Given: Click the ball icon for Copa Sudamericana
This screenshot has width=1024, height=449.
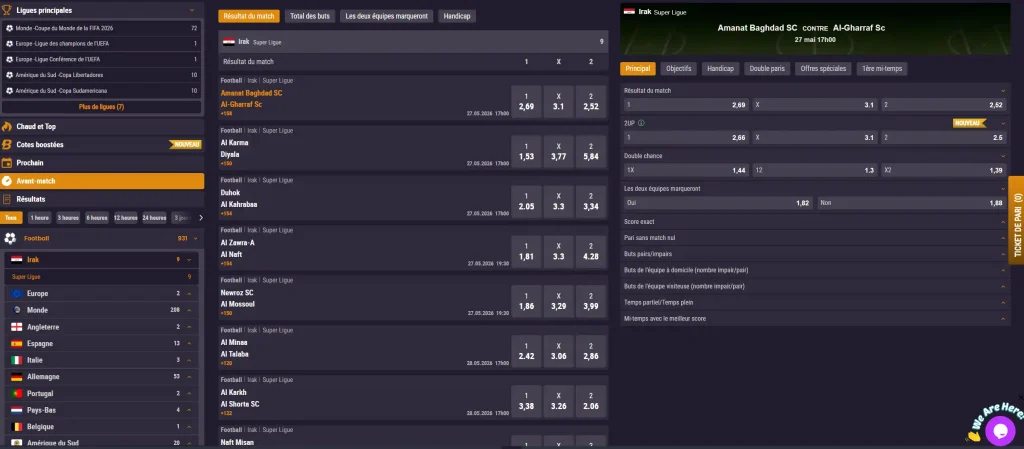Looking at the screenshot, I should pos(10,91).
